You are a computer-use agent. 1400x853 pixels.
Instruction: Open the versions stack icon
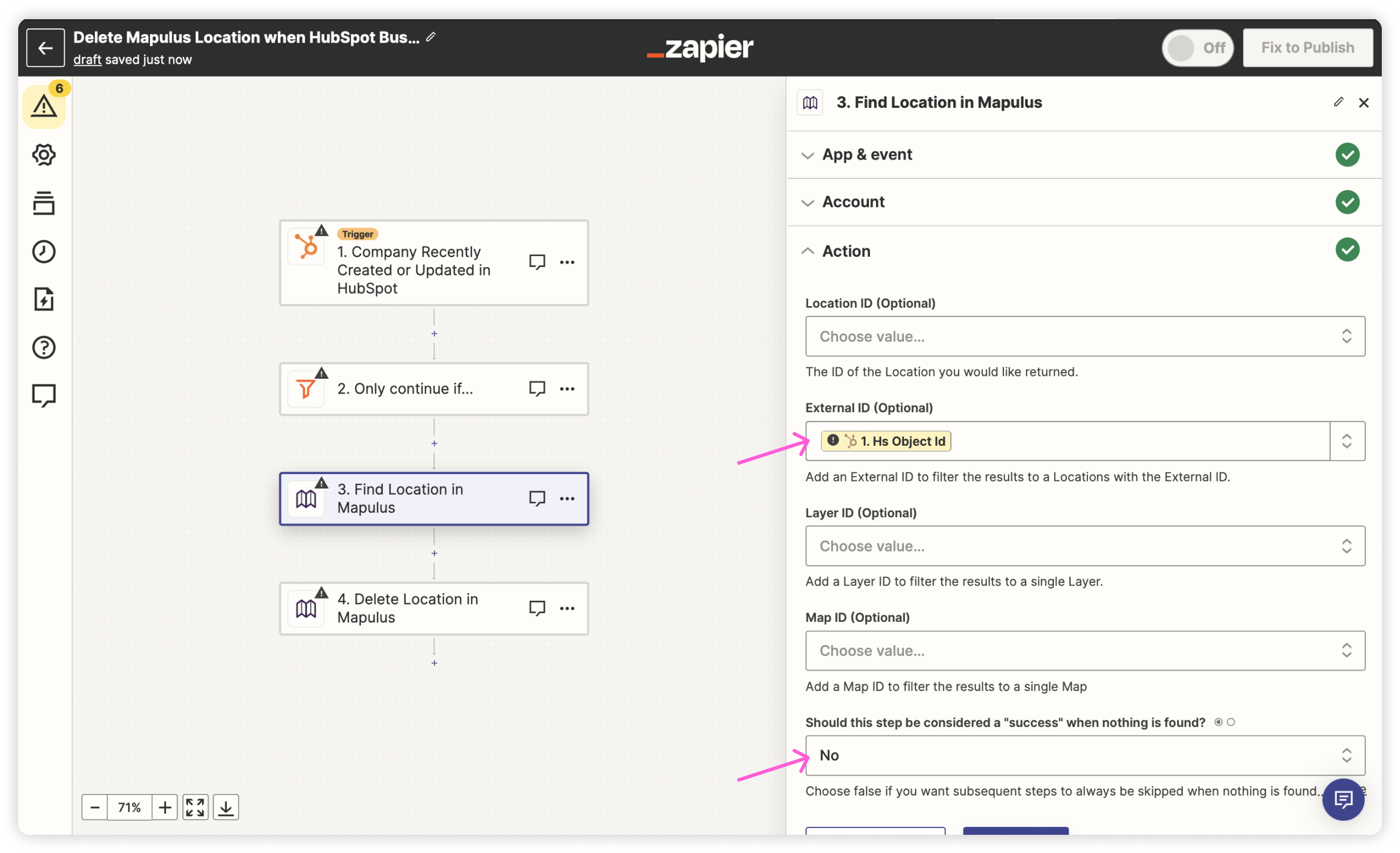click(x=44, y=203)
